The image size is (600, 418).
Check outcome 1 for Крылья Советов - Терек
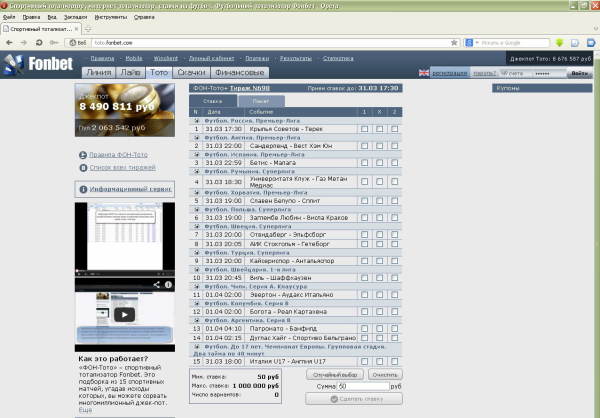[x=364, y=130]
